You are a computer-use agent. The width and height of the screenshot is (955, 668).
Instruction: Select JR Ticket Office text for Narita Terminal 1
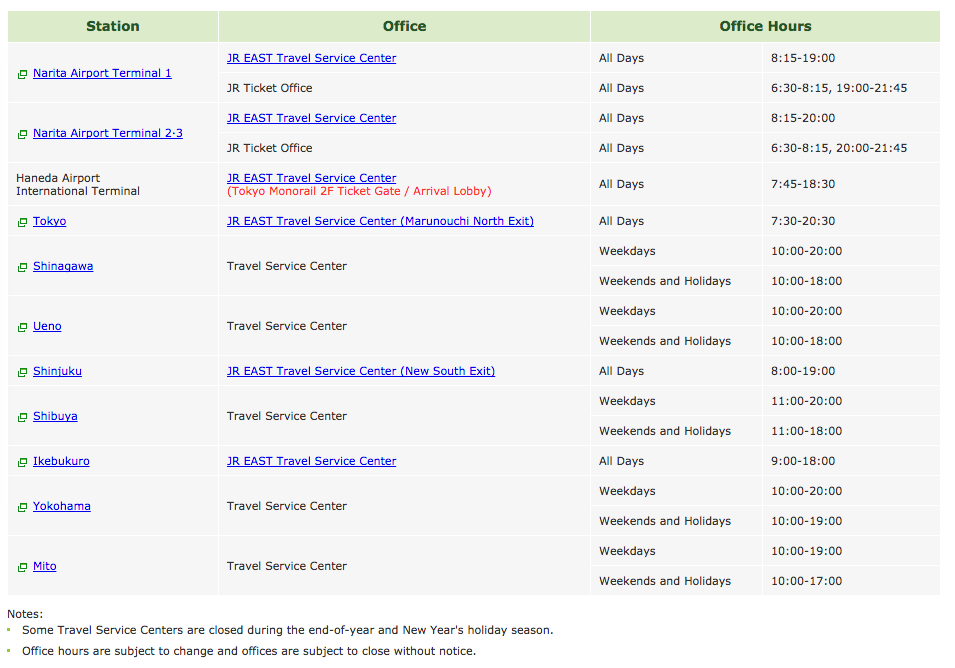(x=269, y=88)
